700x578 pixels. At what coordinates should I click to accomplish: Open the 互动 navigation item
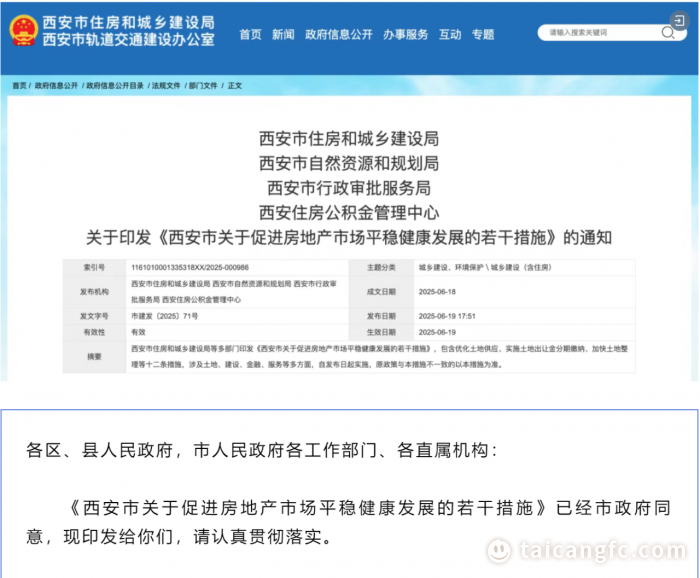click(451, 34)
